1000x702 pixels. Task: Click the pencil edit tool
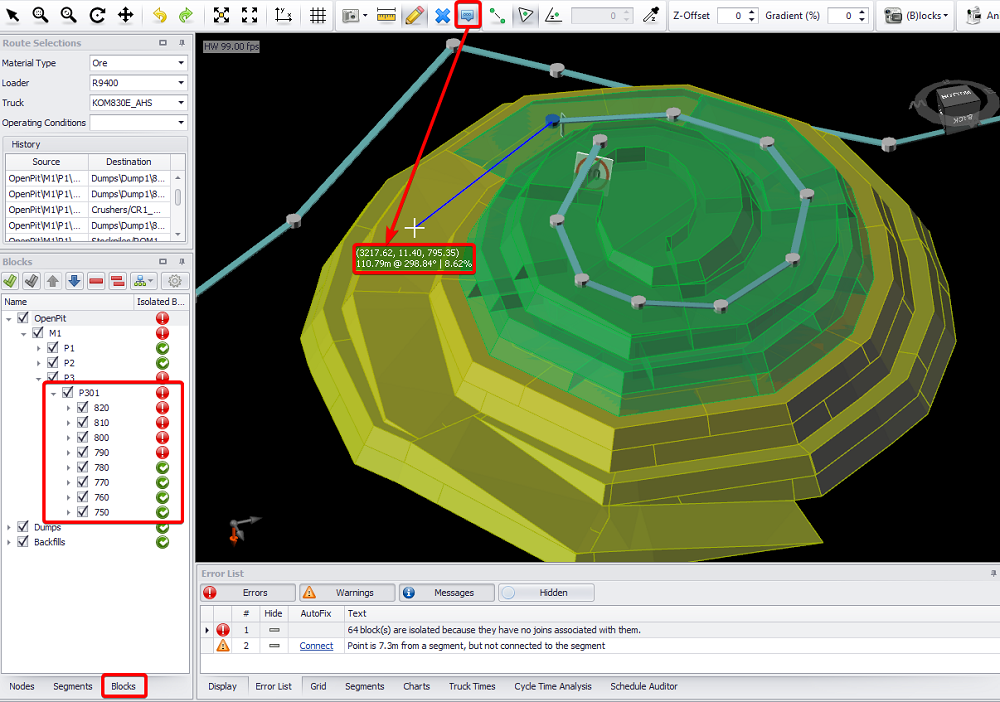pos(415,15)
